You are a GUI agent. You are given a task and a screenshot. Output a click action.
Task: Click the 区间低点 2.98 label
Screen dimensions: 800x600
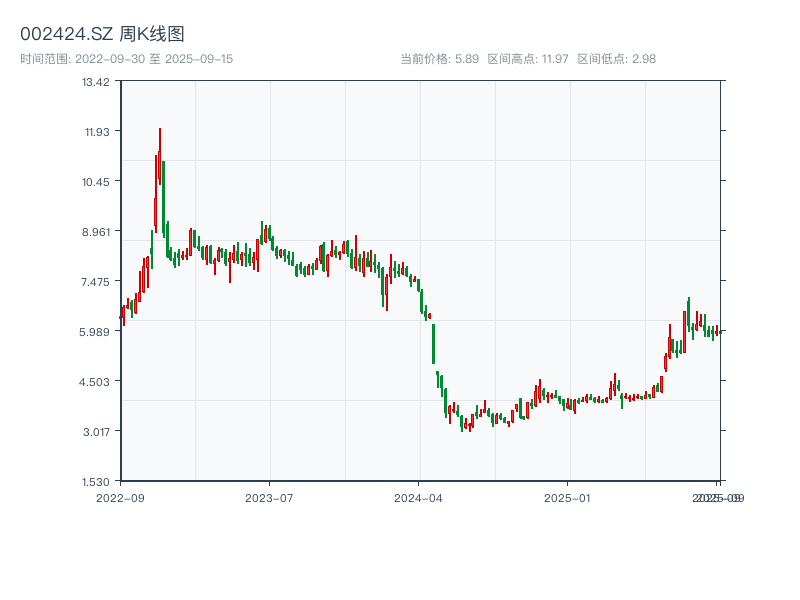616,59
